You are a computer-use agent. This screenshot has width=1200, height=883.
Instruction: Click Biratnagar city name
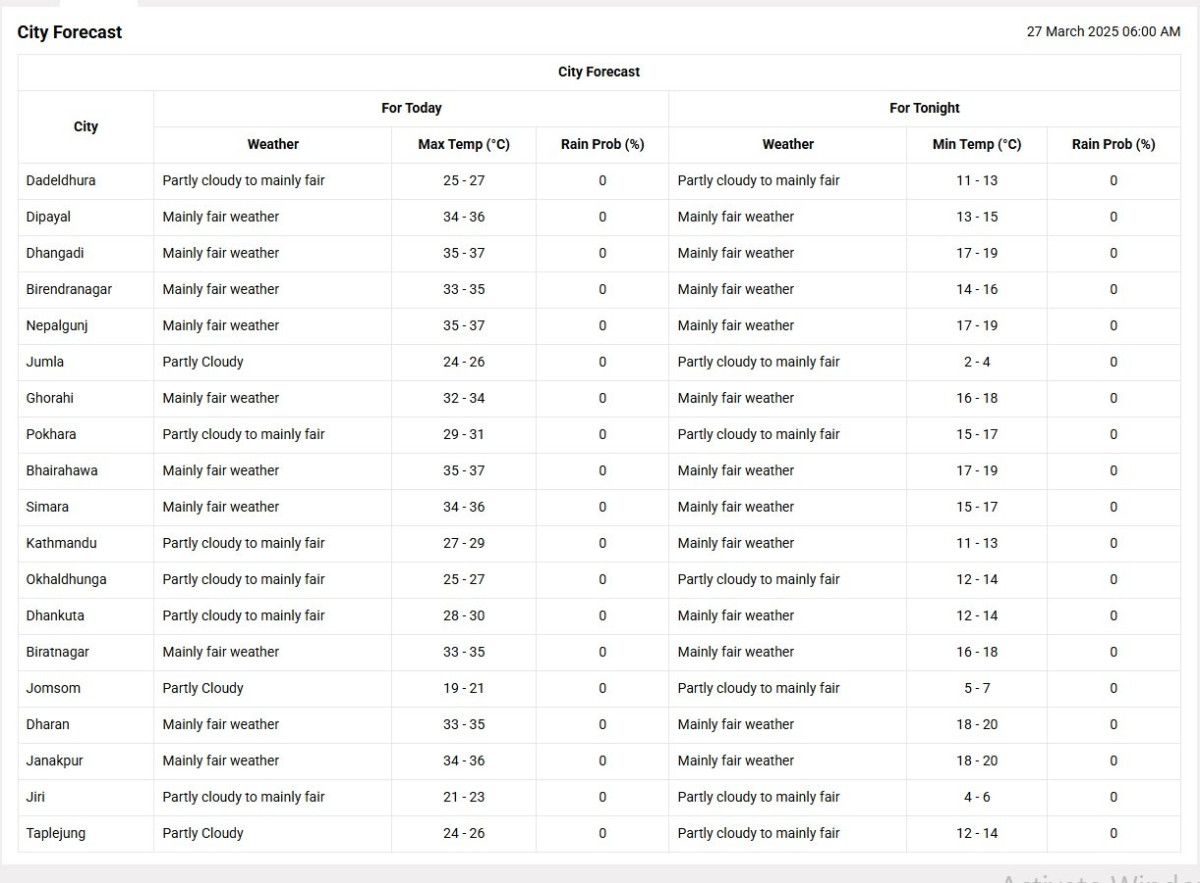pyautogui.click(x=58, y=652)
